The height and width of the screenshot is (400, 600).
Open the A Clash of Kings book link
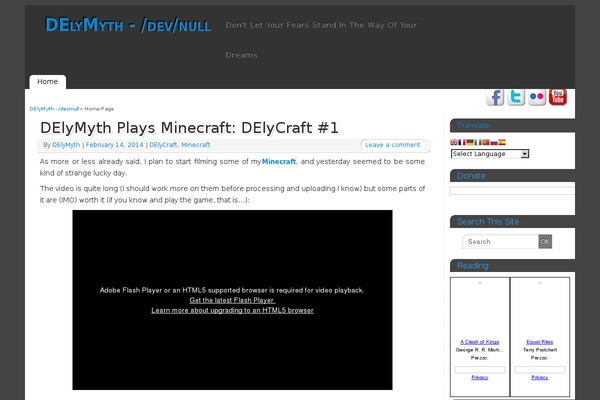[479, 342]
